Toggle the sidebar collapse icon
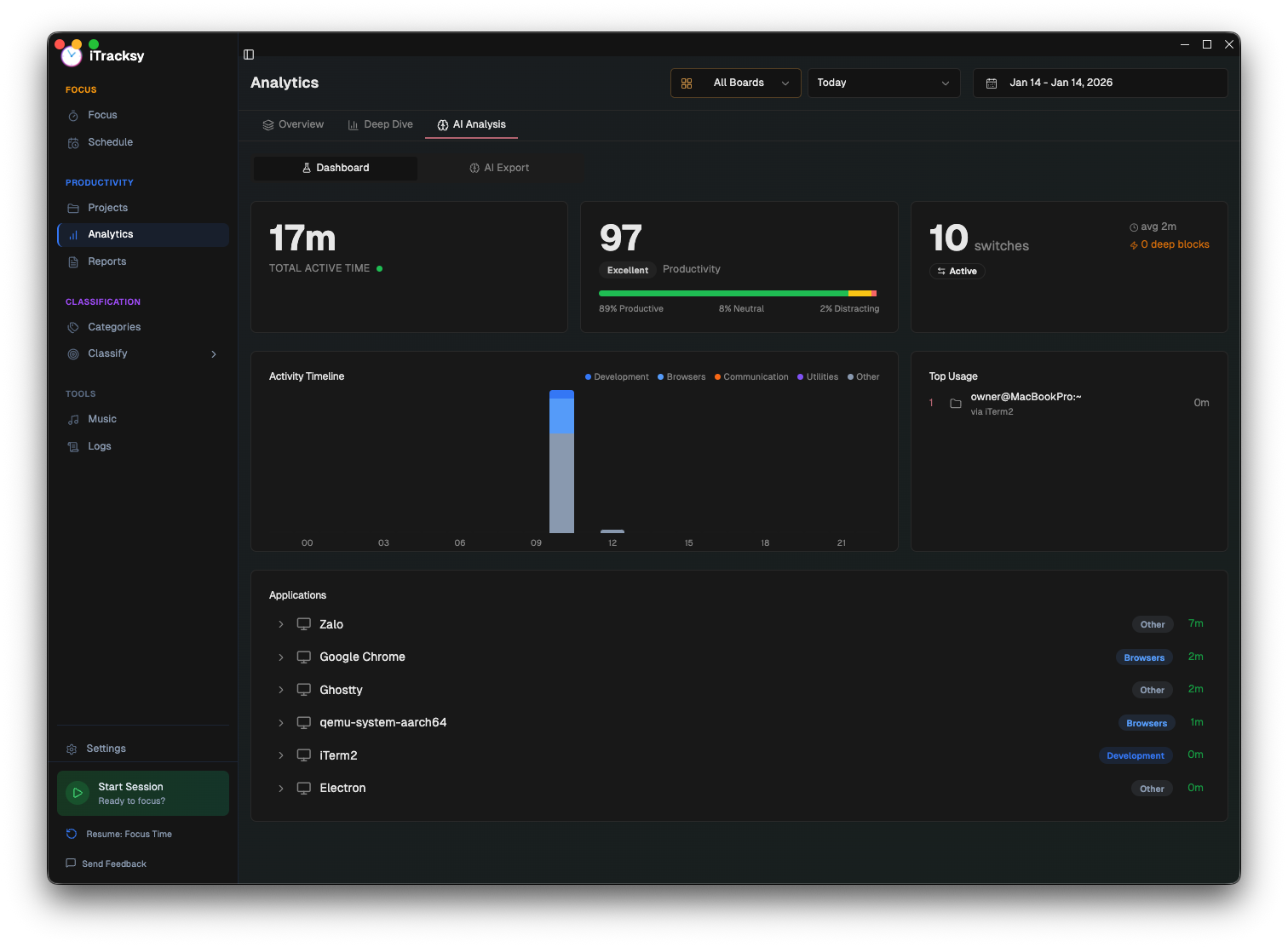 pos(249,55)
